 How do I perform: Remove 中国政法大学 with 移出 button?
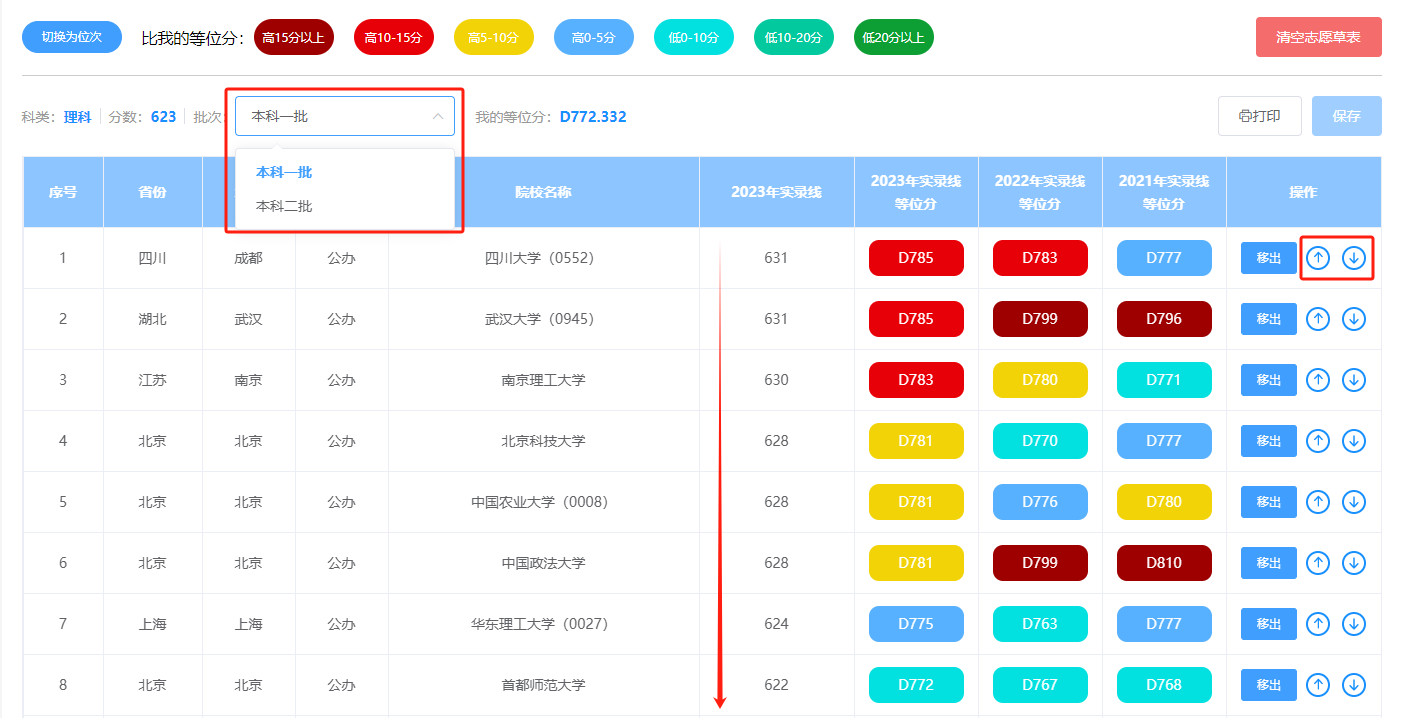pos(1269,563)
